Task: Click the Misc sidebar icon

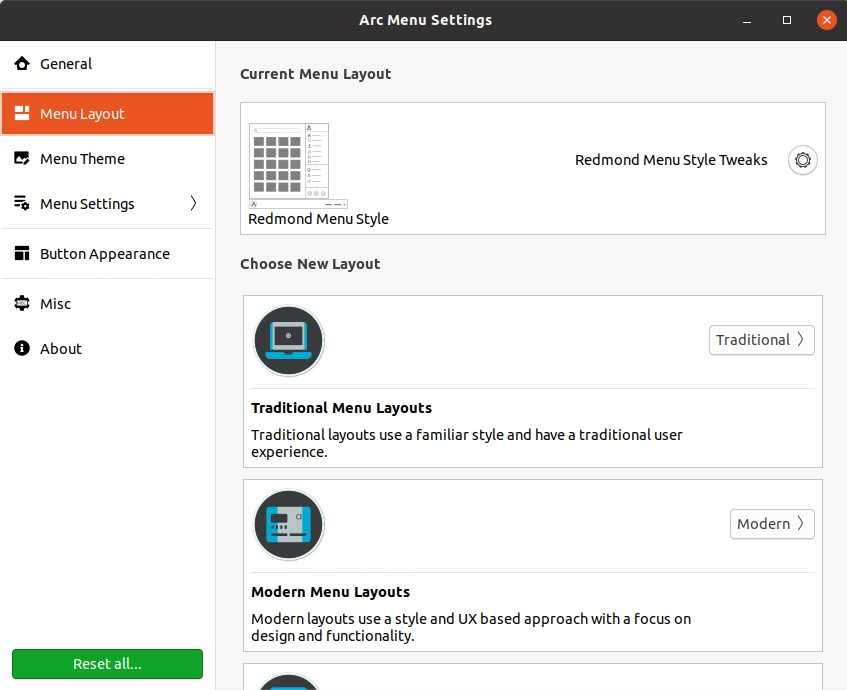Action: 22,304
